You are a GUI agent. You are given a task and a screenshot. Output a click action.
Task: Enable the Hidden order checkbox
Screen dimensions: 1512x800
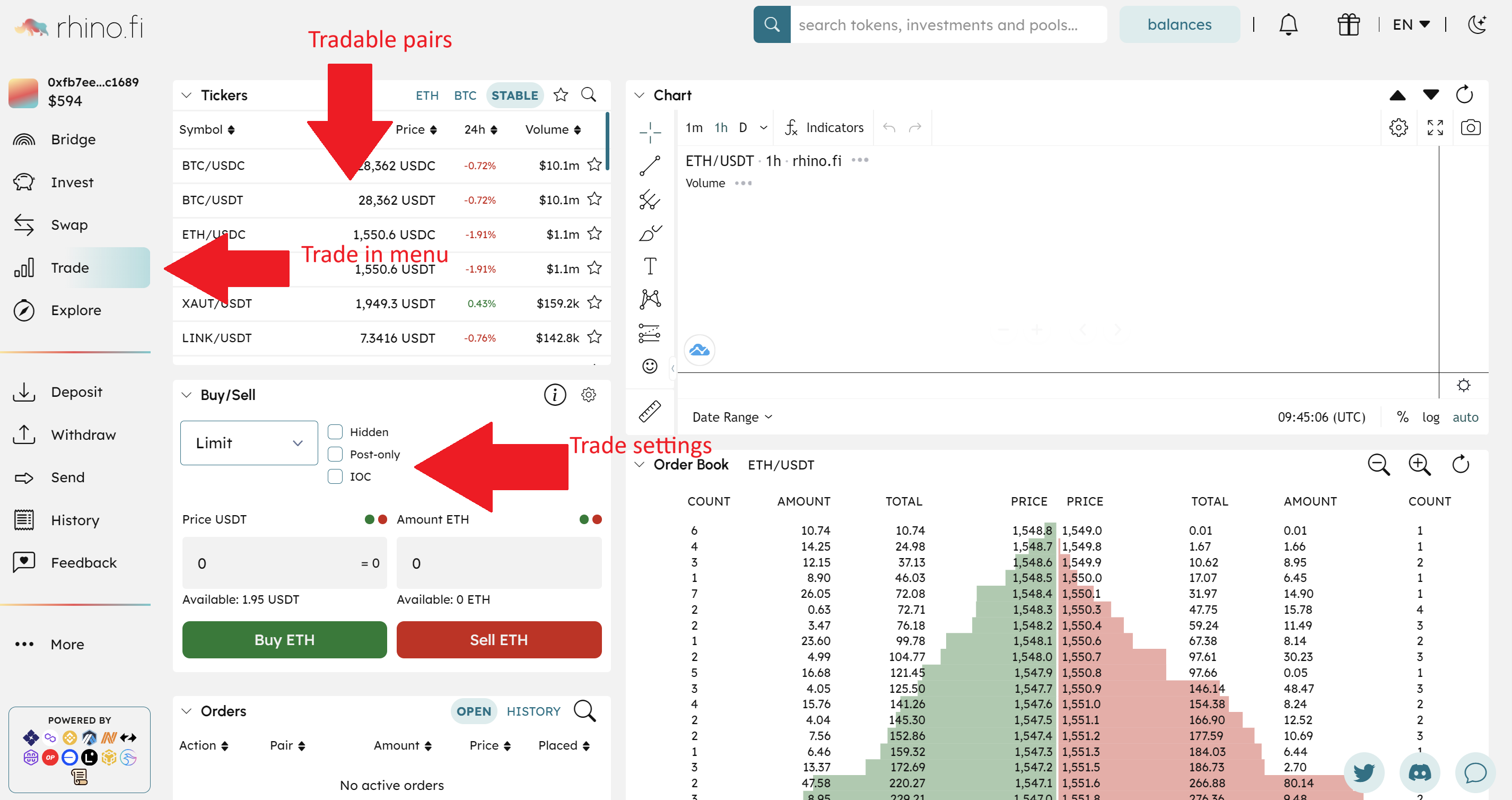point(335,432)
